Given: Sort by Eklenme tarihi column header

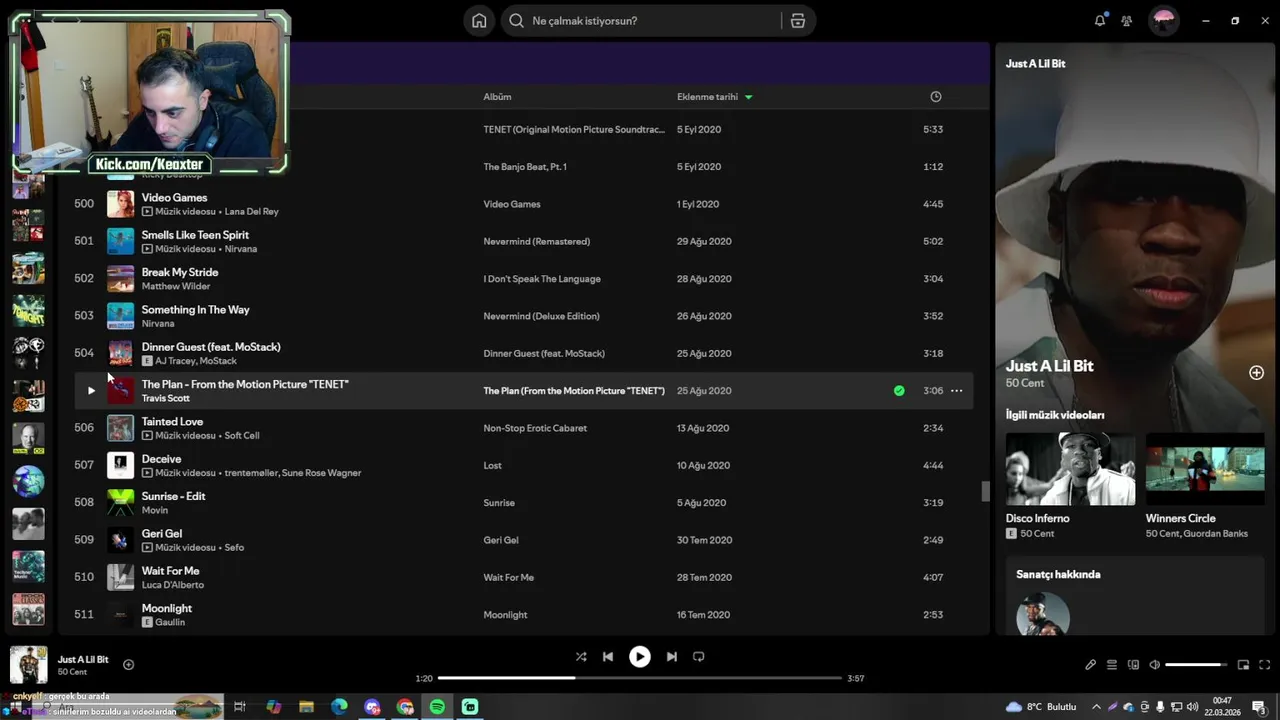Looking at the screenshot, I should (707, 97).
